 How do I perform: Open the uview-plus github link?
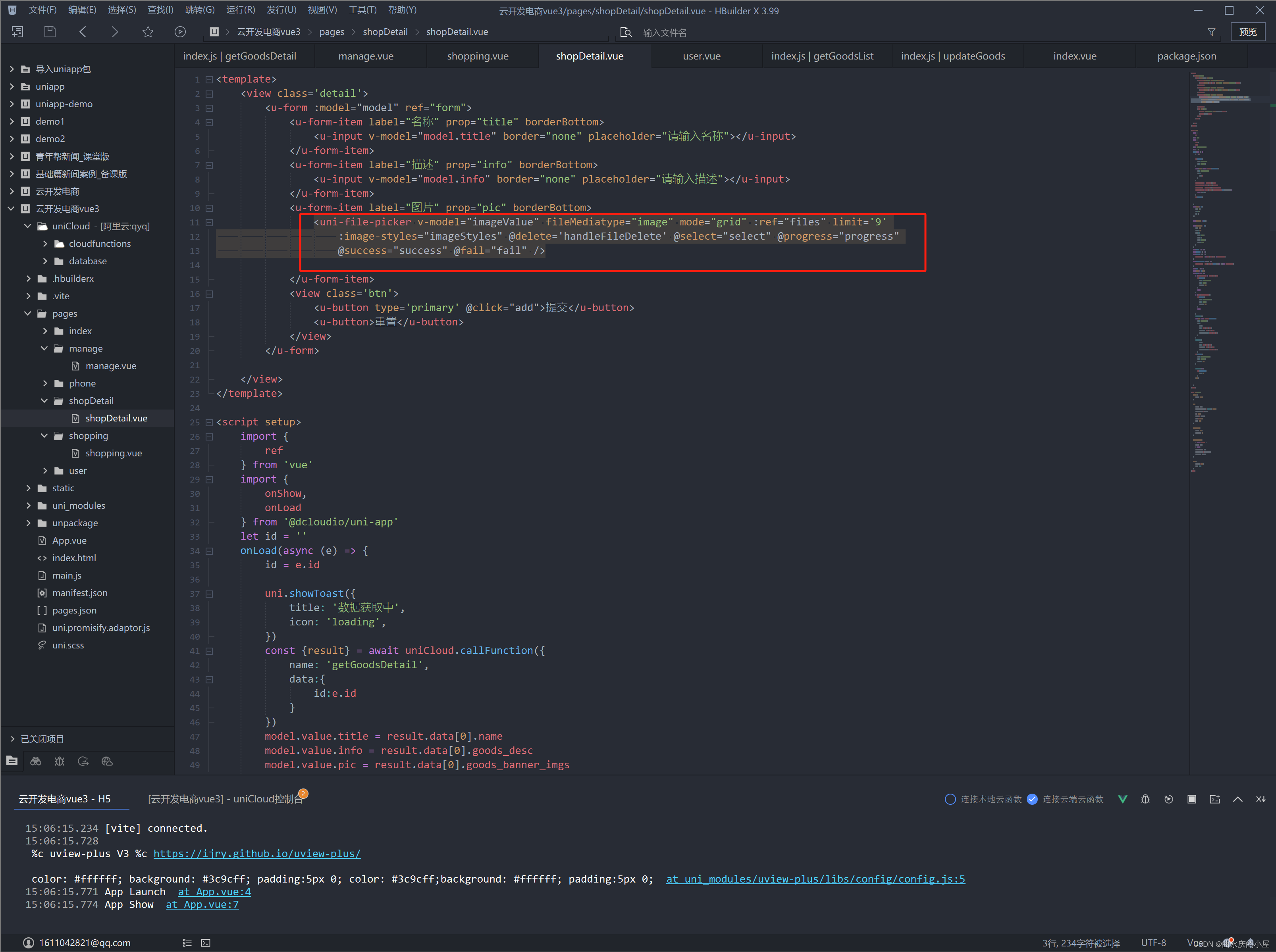[257, 854]
